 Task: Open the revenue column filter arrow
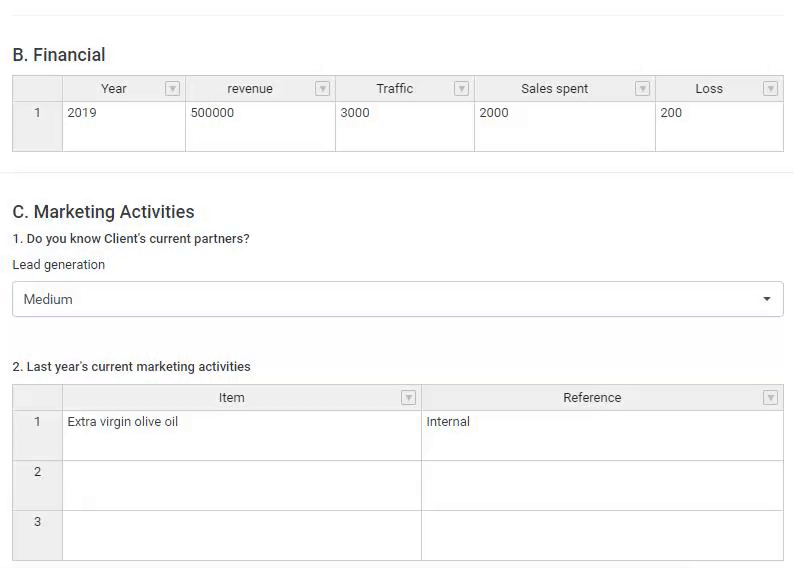point(322,89)
